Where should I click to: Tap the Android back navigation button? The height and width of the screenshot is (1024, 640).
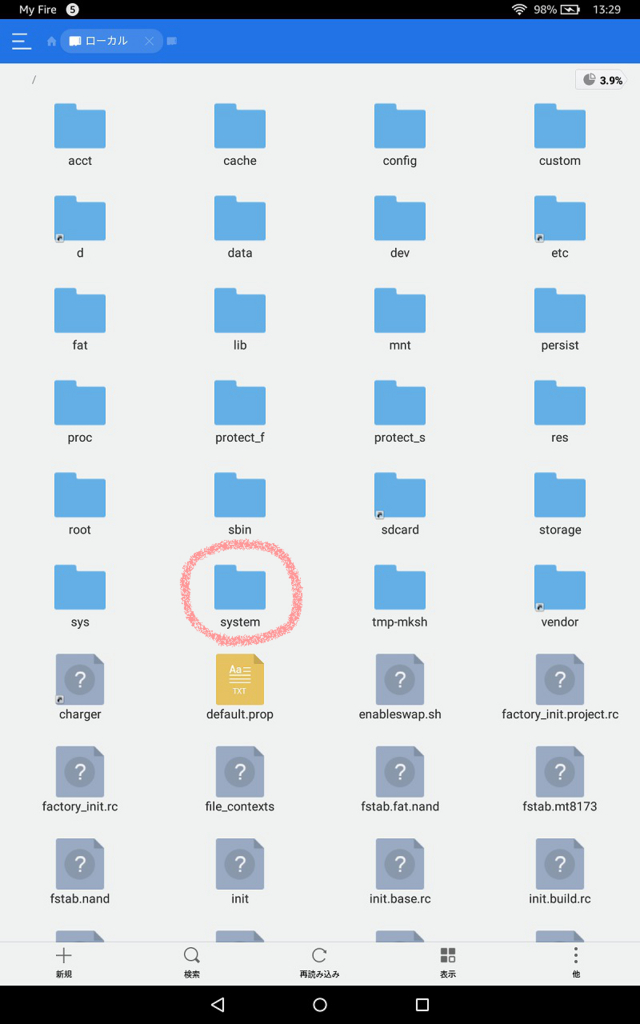(x=218, y=1004)
